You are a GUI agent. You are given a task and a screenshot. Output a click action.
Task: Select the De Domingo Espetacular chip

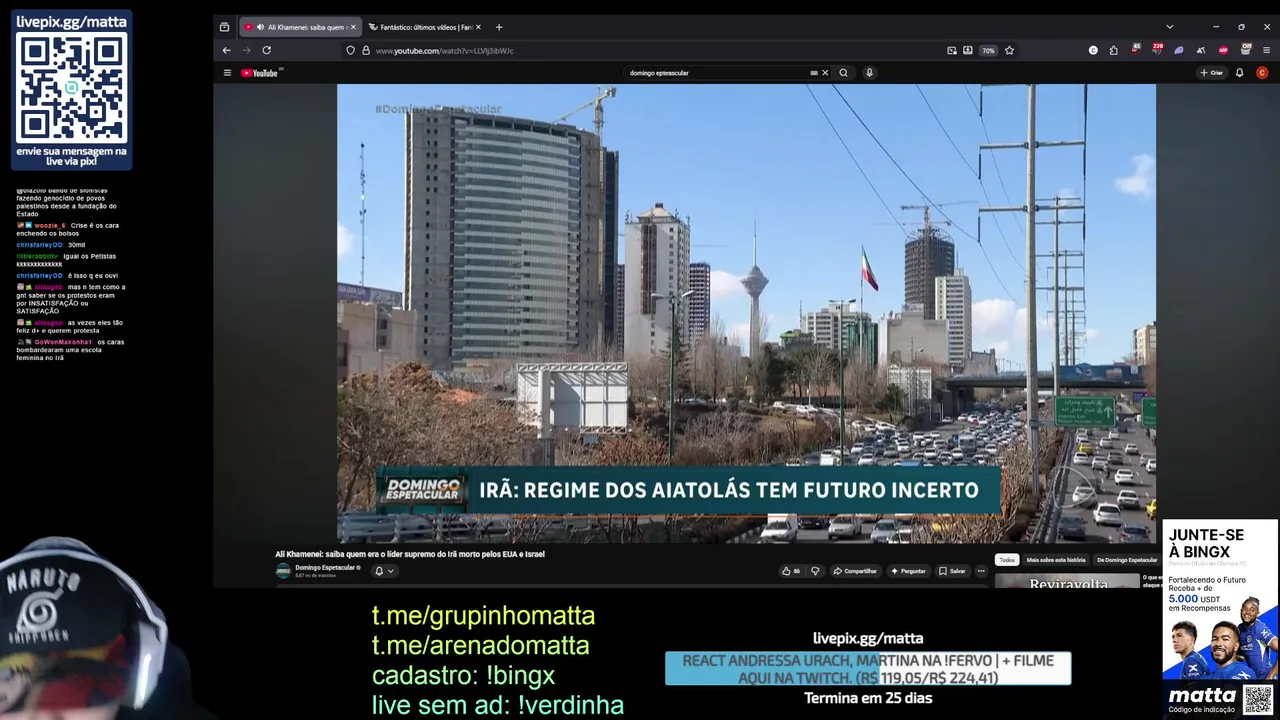pyautogui.click(x=1127, y=560)
